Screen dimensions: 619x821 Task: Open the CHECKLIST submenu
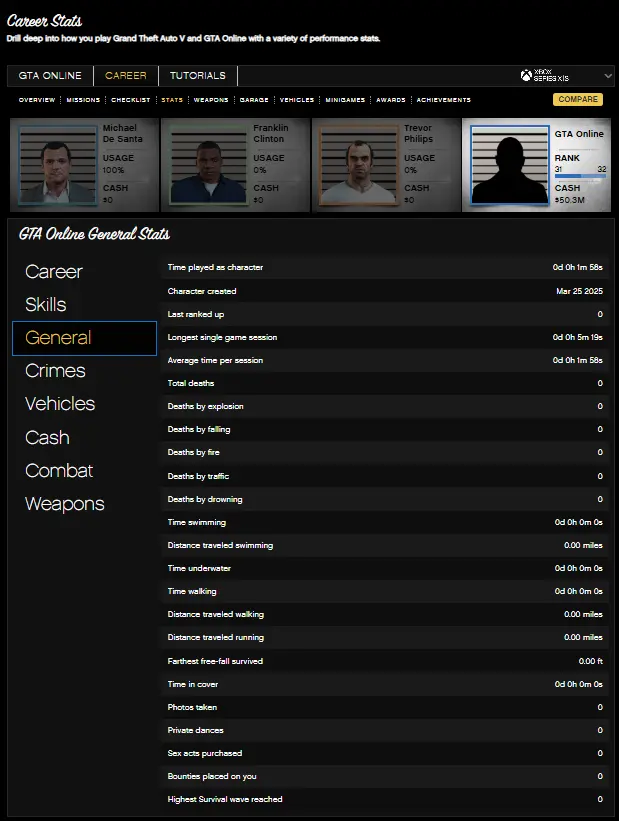point(130,99)
